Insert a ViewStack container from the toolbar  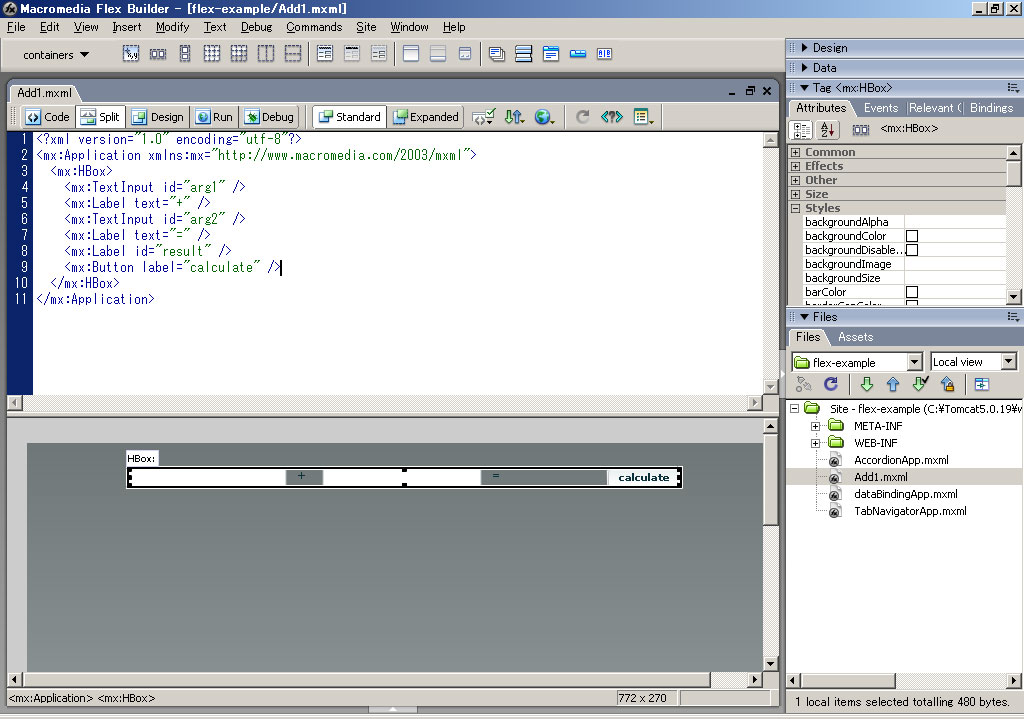[497, 54]
